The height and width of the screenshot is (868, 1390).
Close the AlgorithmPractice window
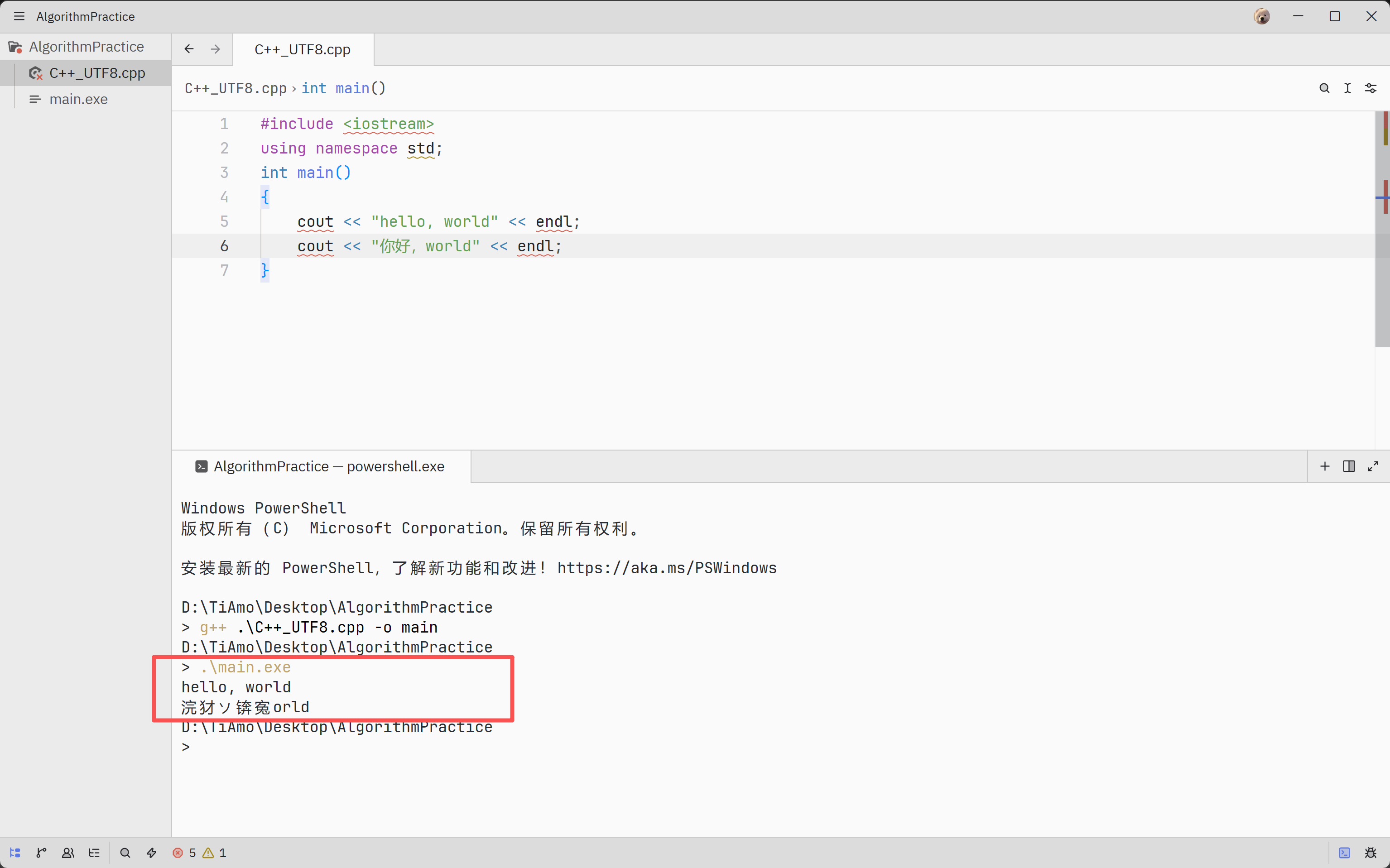1371,16
